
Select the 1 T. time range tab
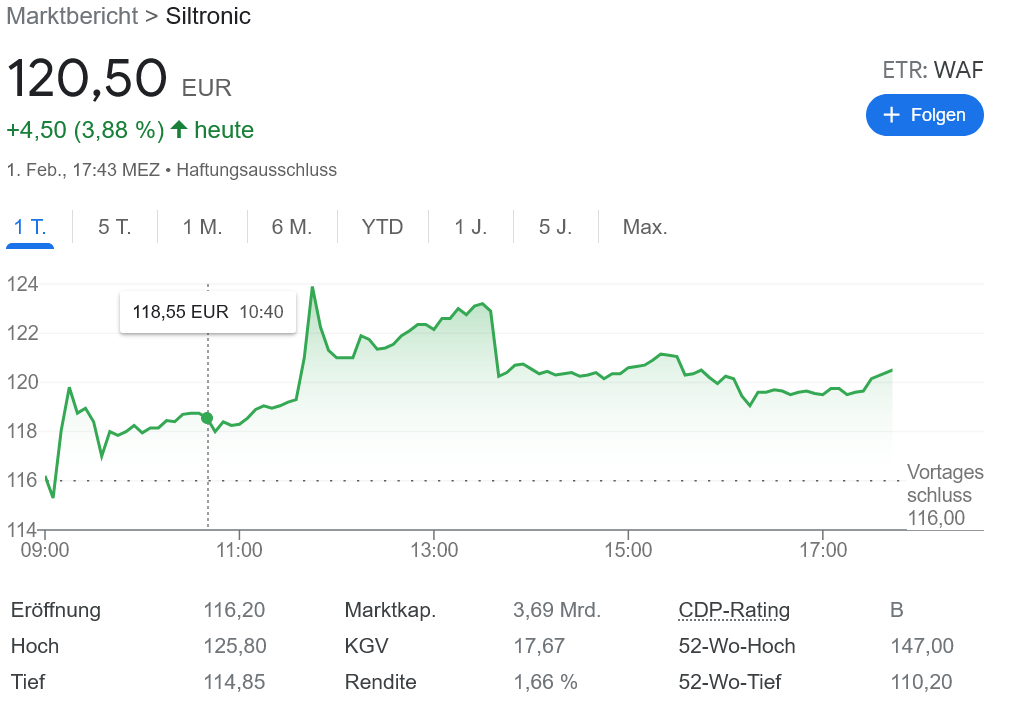pyautogui.click(x=30, y=227)
